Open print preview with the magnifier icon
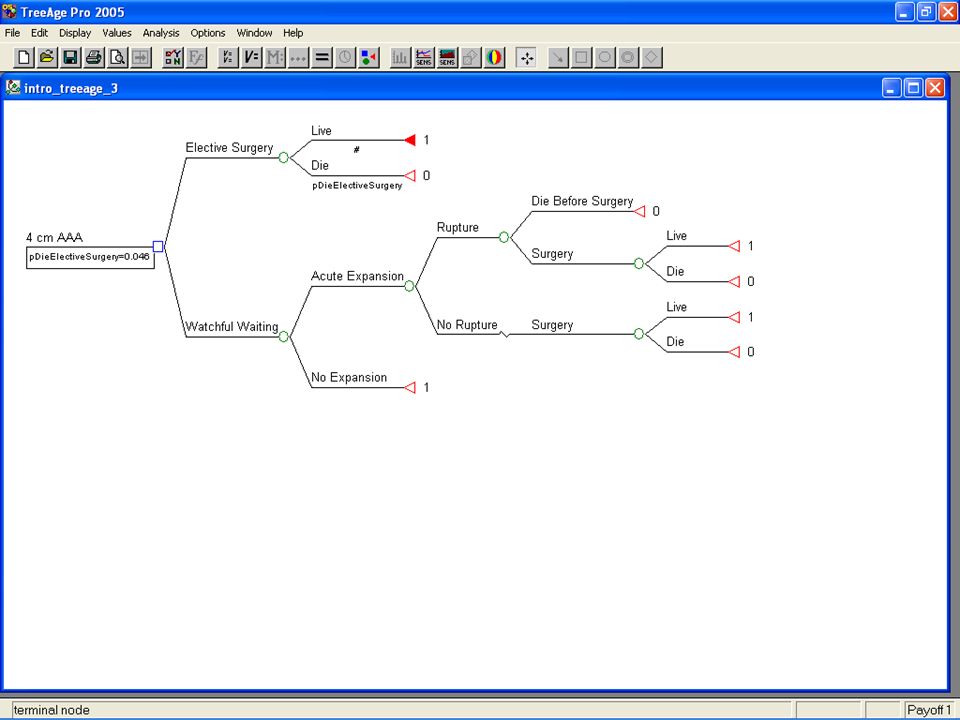This screenshot has width=960, height=720. click(x=117, y=58)
